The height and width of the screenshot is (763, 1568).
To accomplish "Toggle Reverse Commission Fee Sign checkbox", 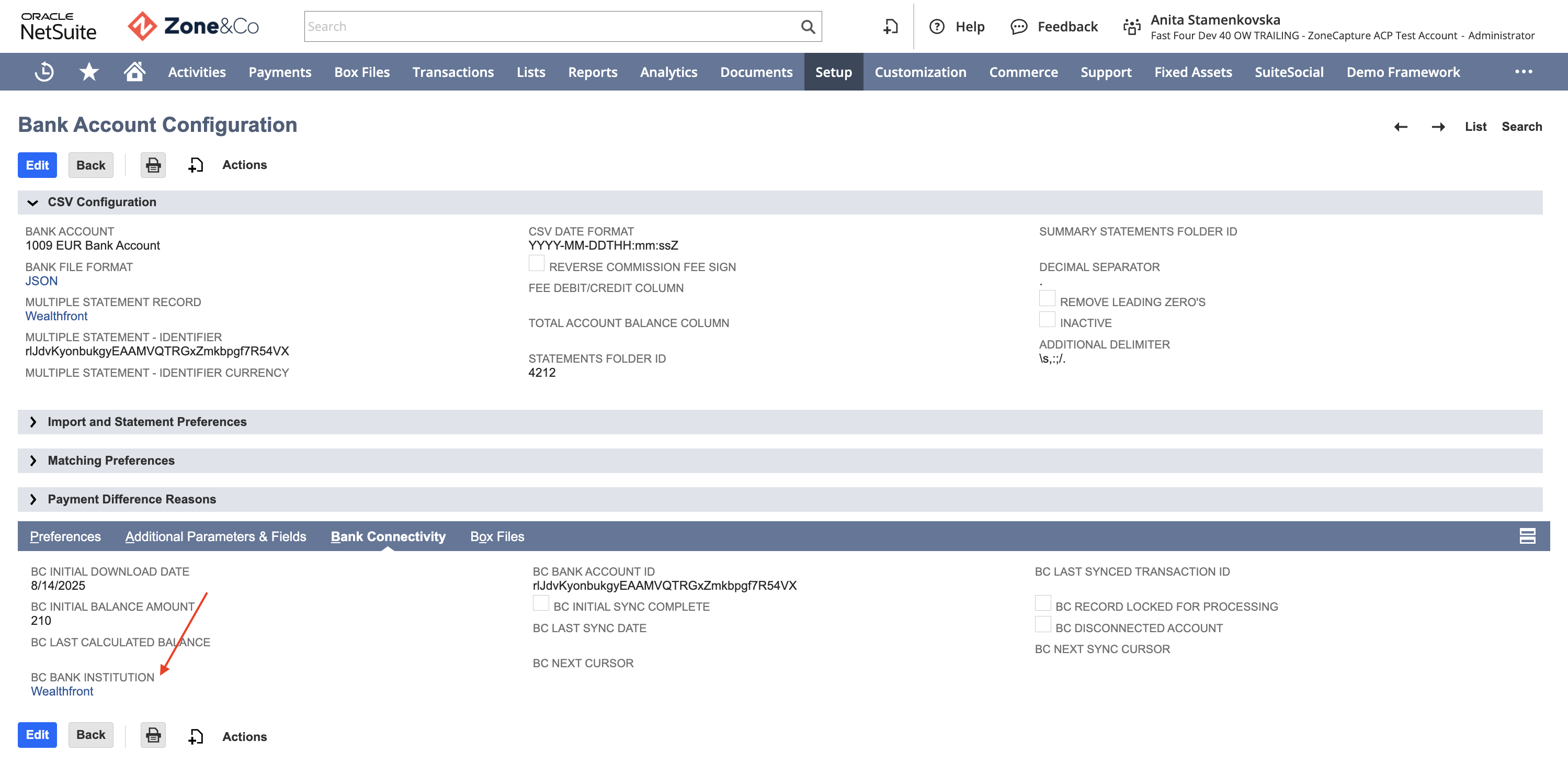I will (536, 263).
